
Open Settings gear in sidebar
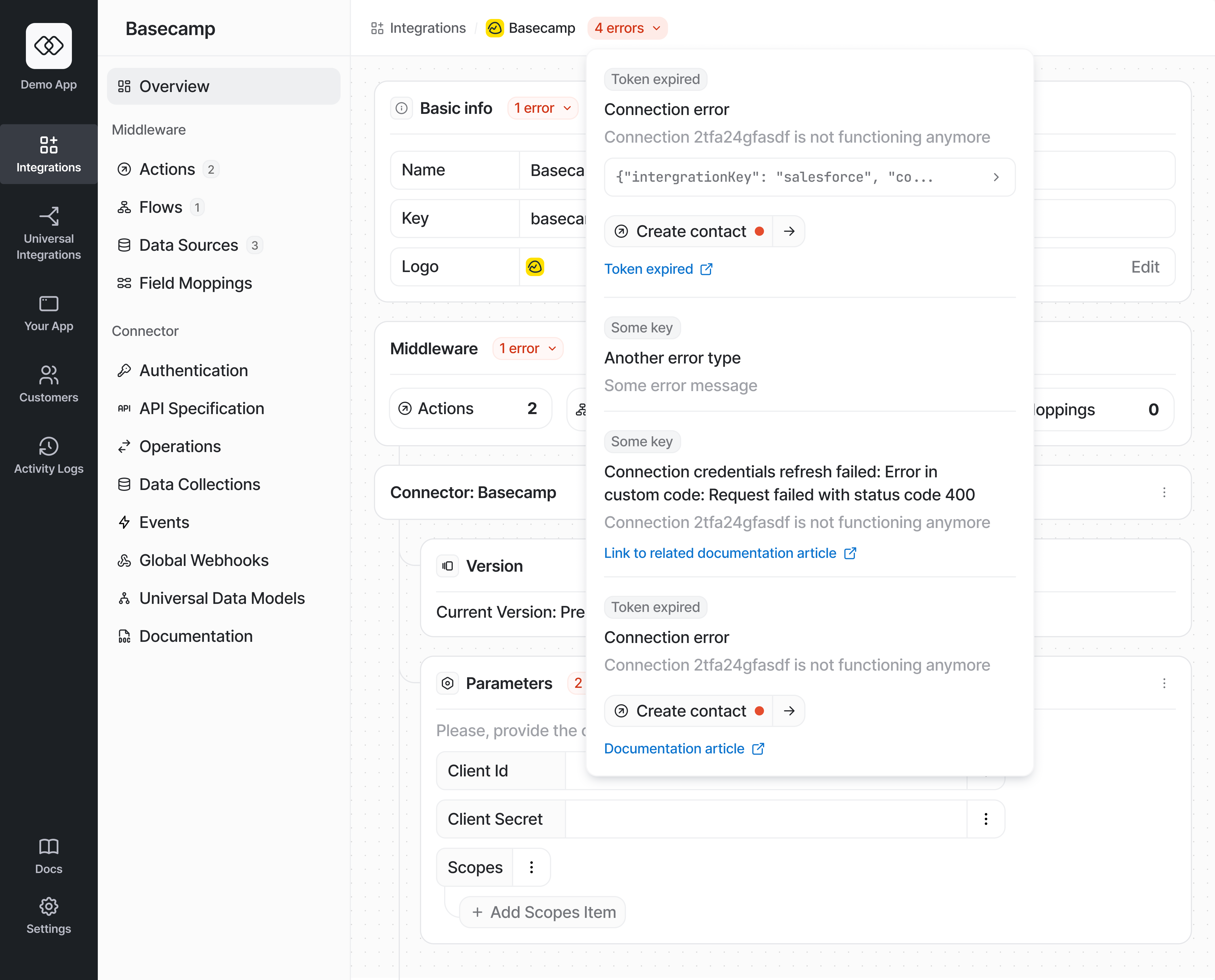click(x=49, y=907)
